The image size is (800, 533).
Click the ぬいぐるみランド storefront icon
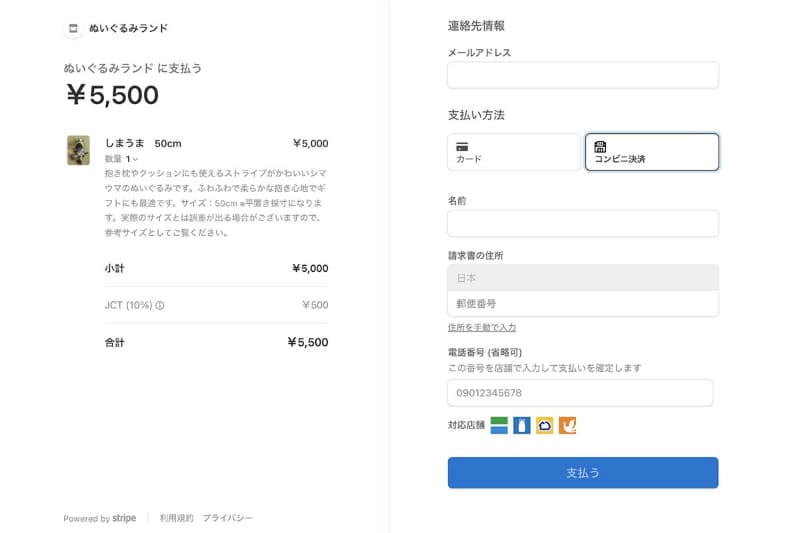pyautogui.click(x=72, y=29)
